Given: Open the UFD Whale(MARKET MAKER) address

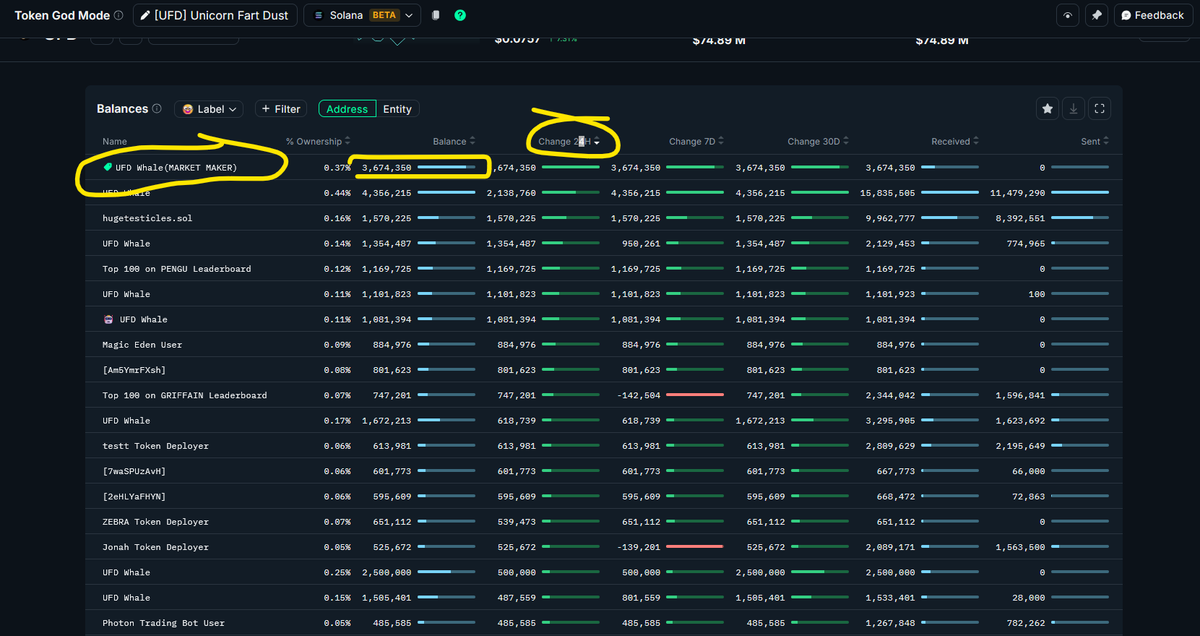Looking at the screenshot, I should click(x=176, y=167).
